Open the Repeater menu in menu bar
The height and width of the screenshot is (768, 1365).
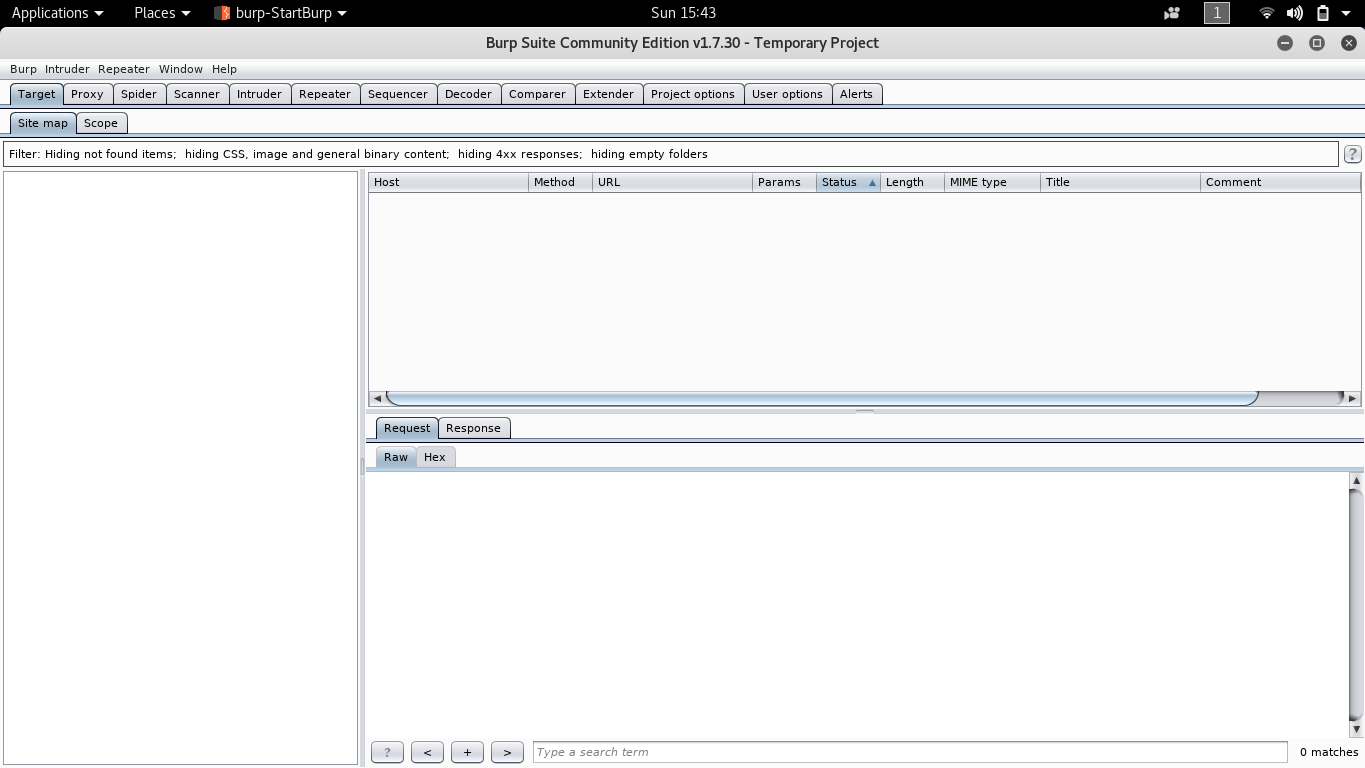coord(124,69)
